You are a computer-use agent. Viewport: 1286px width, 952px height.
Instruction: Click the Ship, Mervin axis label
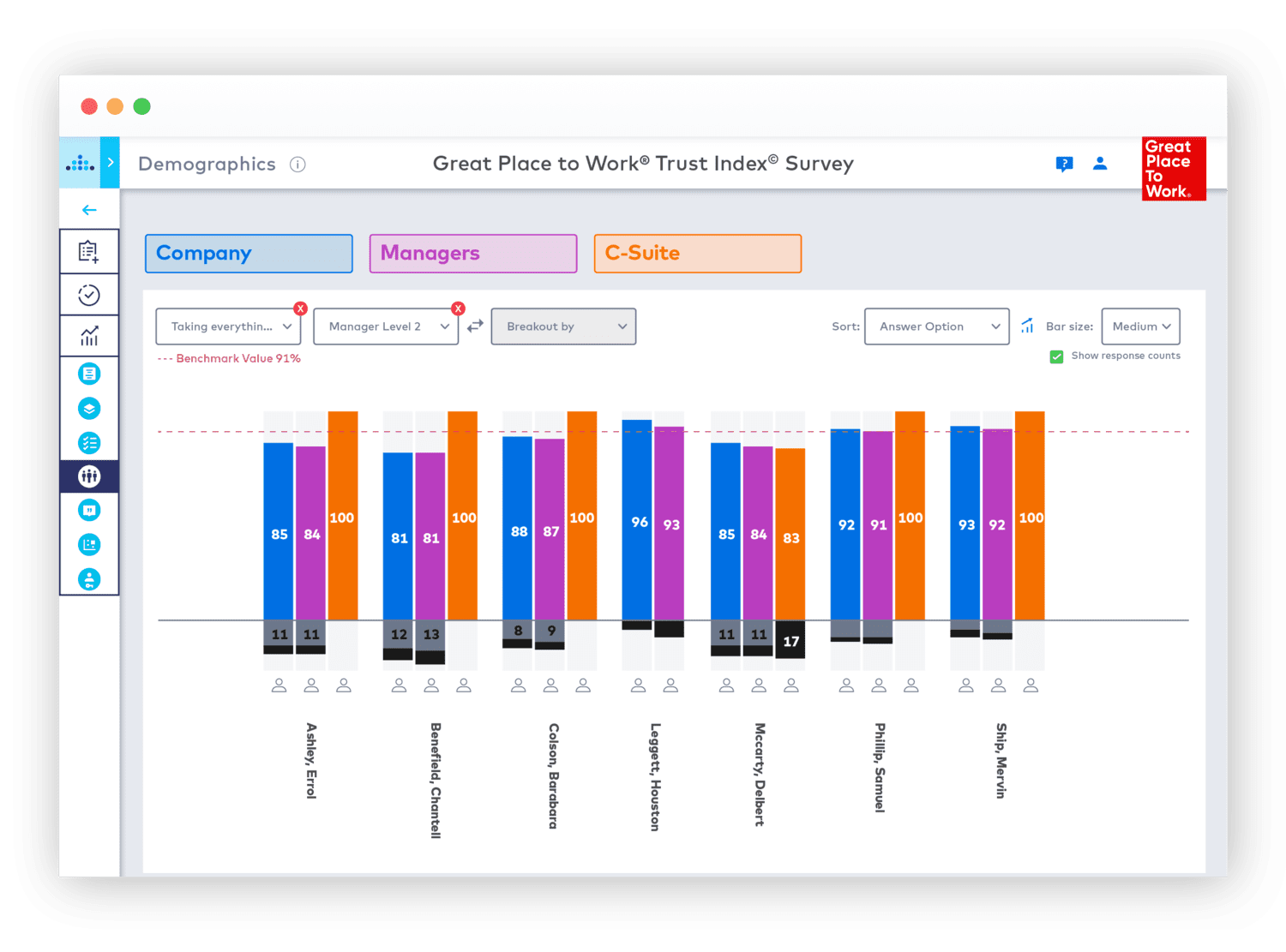coord(1001,761)
